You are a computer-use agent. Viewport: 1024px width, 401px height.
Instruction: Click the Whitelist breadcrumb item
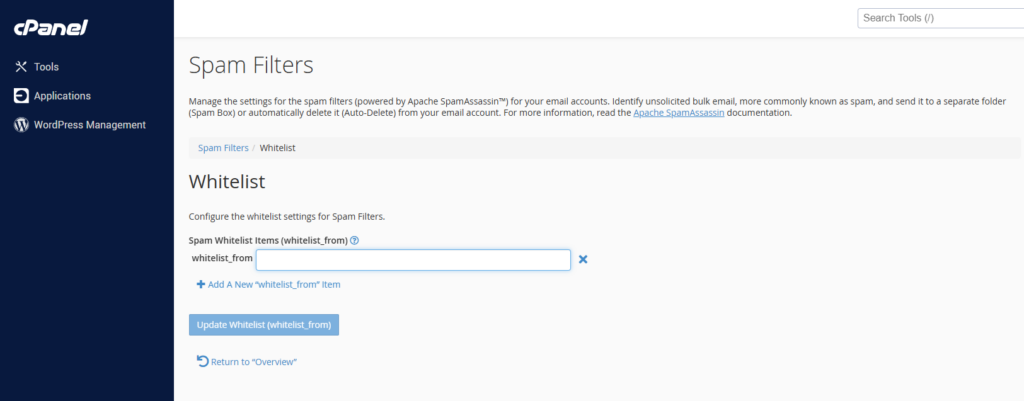pyautogui.click(x=277, y=148)
